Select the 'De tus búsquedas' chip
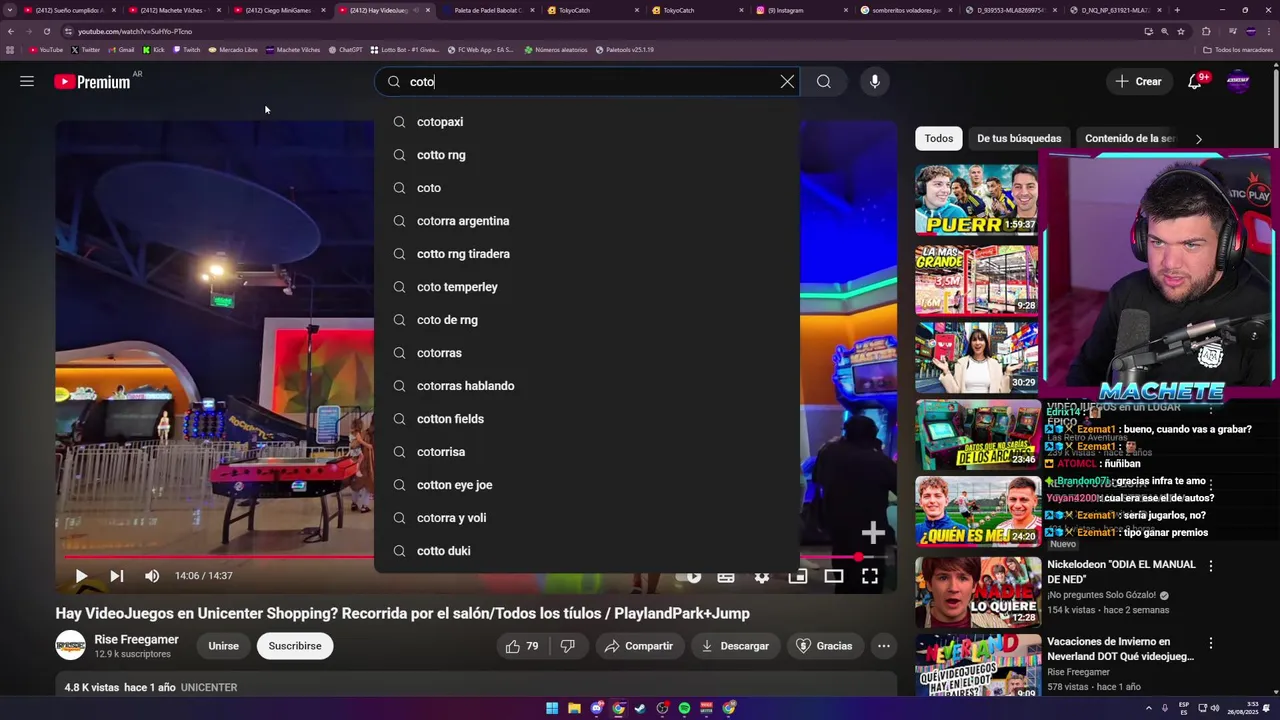1280x720 pixels. tap(1019, 139)
